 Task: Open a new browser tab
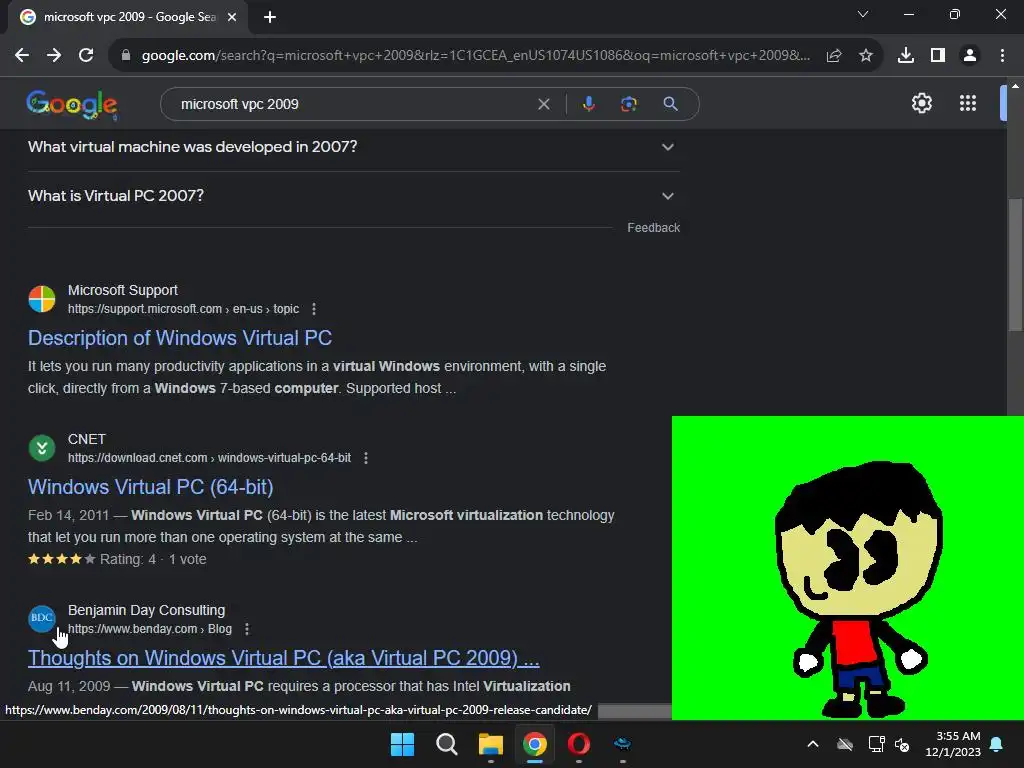coord(270,18)
